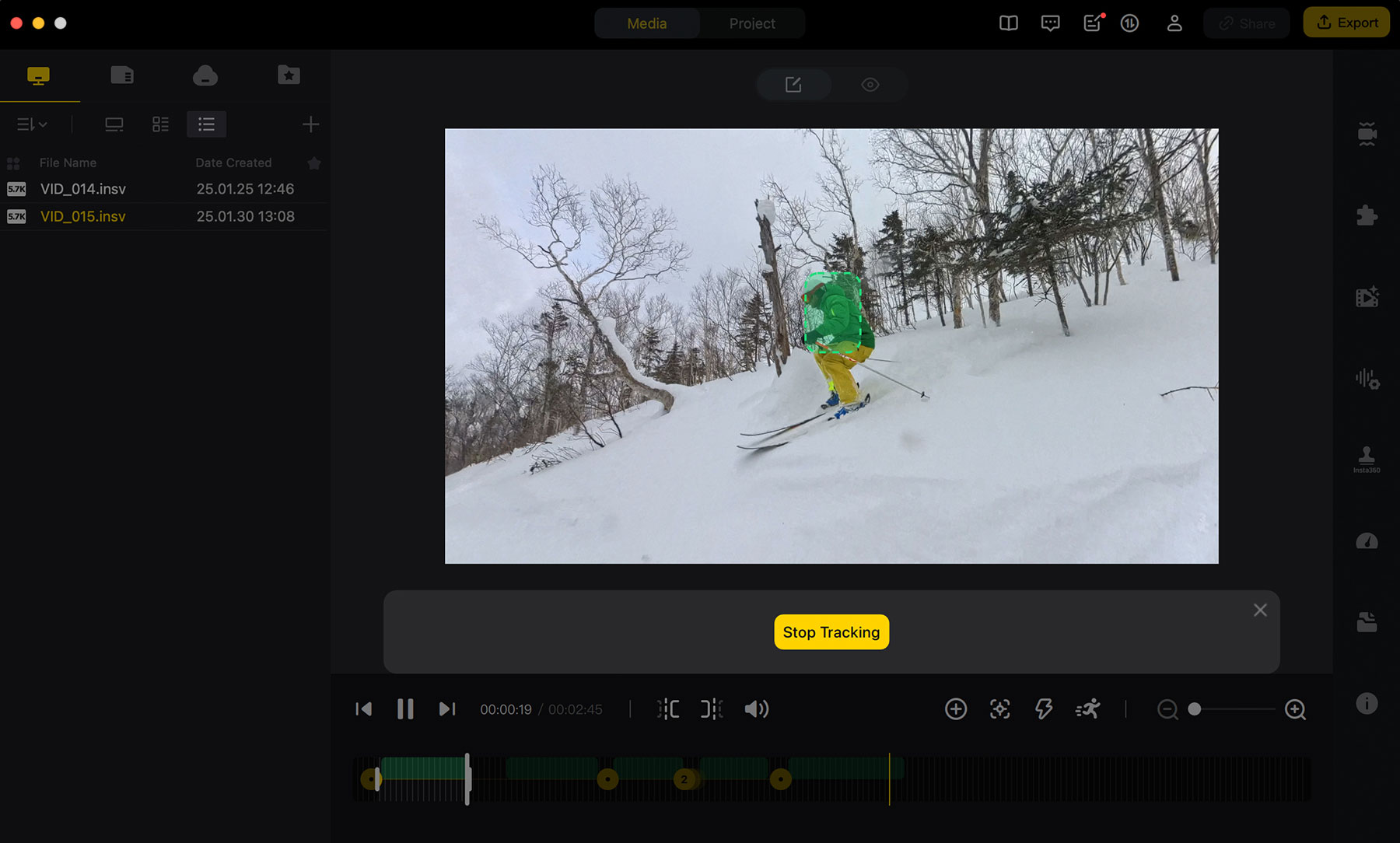Viewport: 1400px width, 843px height.
Task: Toggle the preview eye view mode
Action: click(870, 84)
